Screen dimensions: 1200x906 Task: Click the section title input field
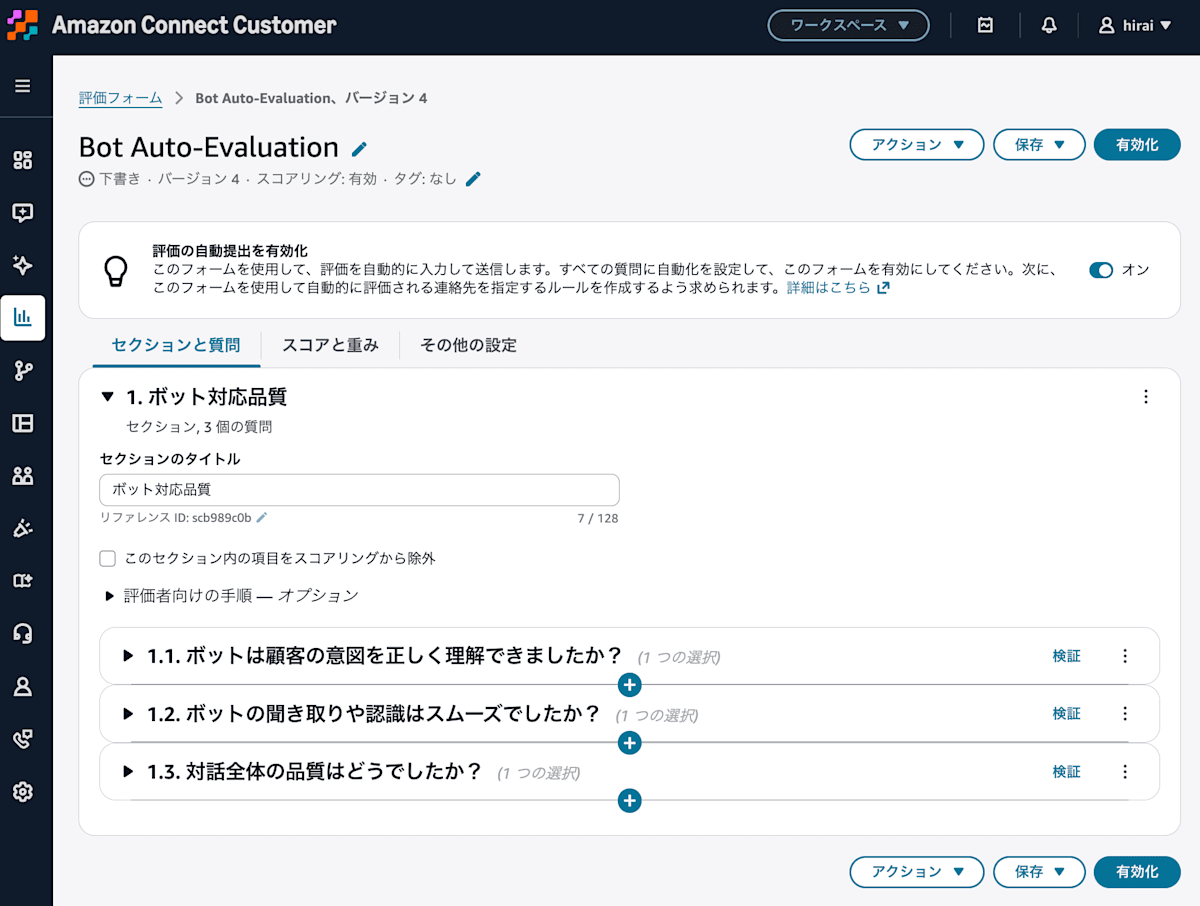360,490
